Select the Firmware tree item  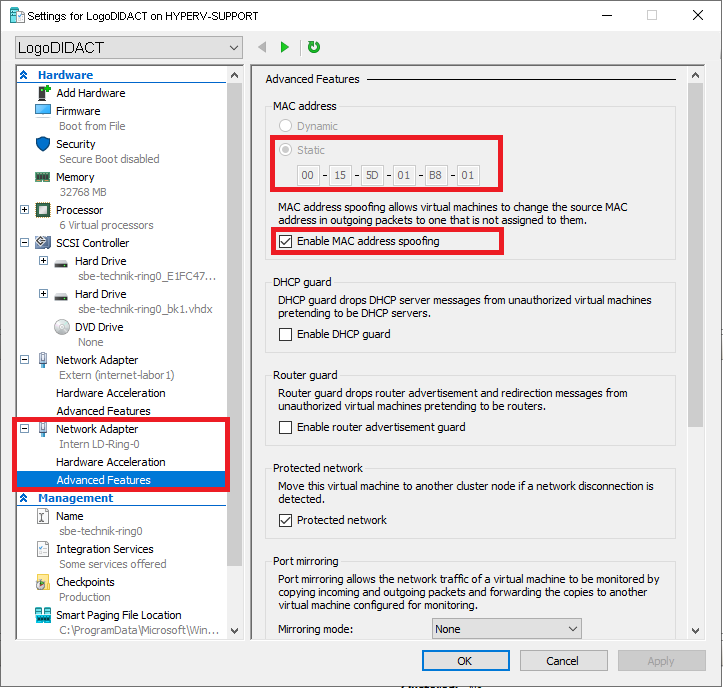[x=78, y=111]
